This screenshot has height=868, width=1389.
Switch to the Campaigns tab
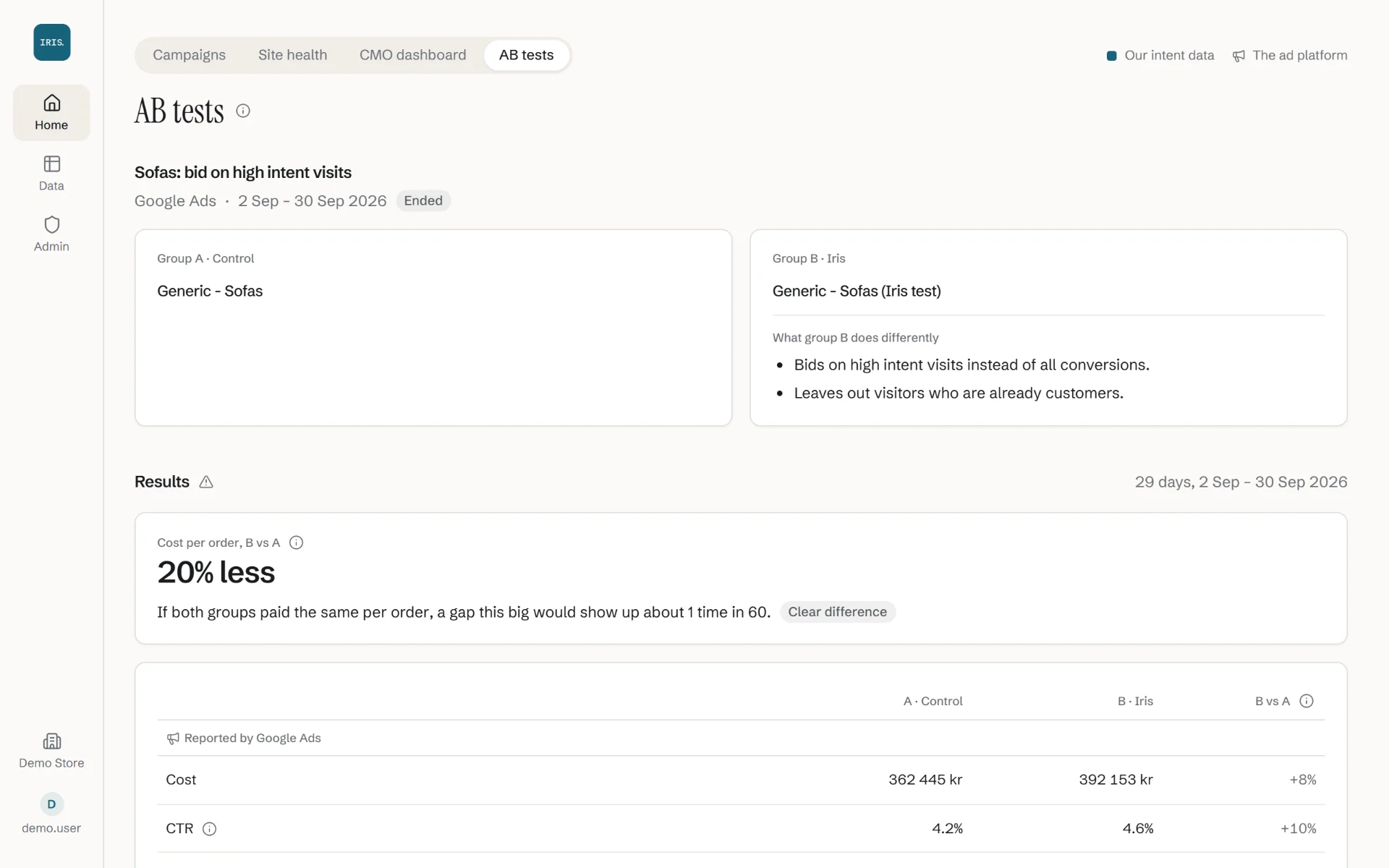pos(189,55)
